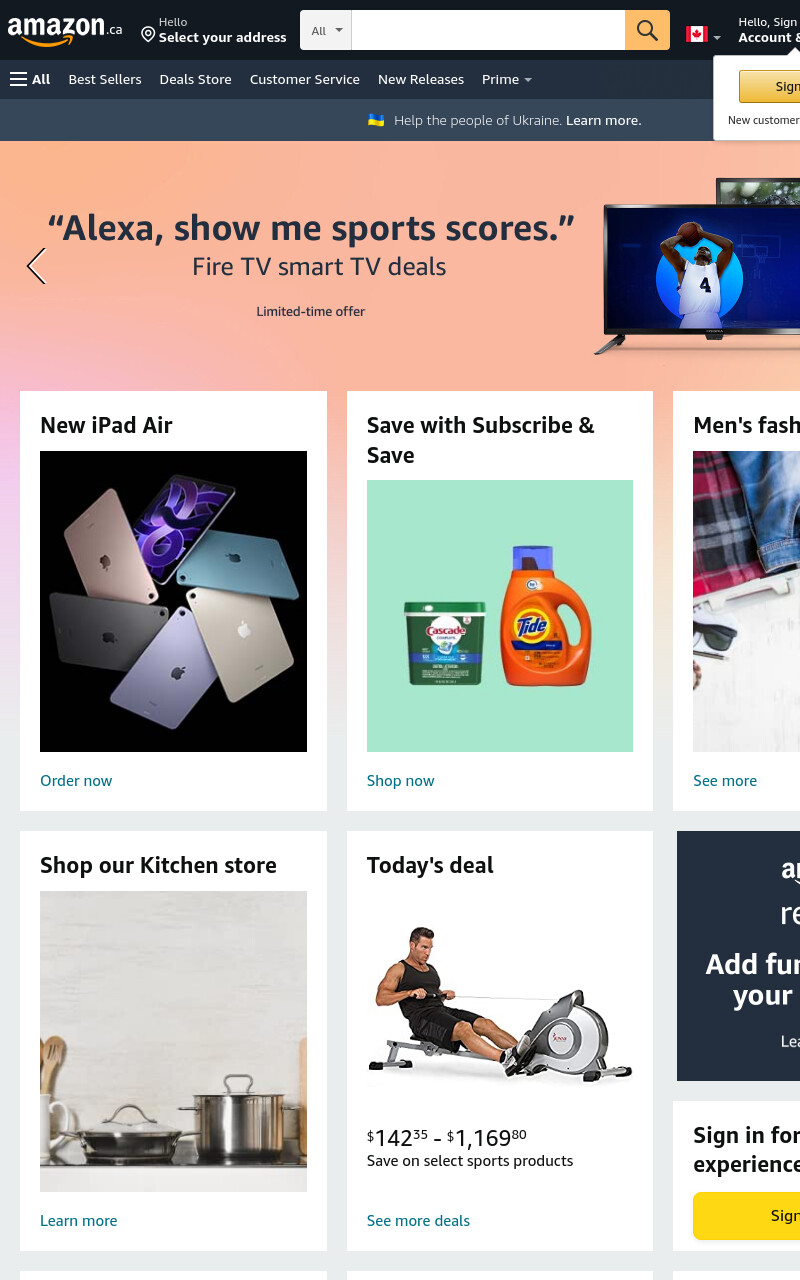Click the location pin address icon
Image resolution: width=800 pixels, height=1280 pixels.
[148, 35]
